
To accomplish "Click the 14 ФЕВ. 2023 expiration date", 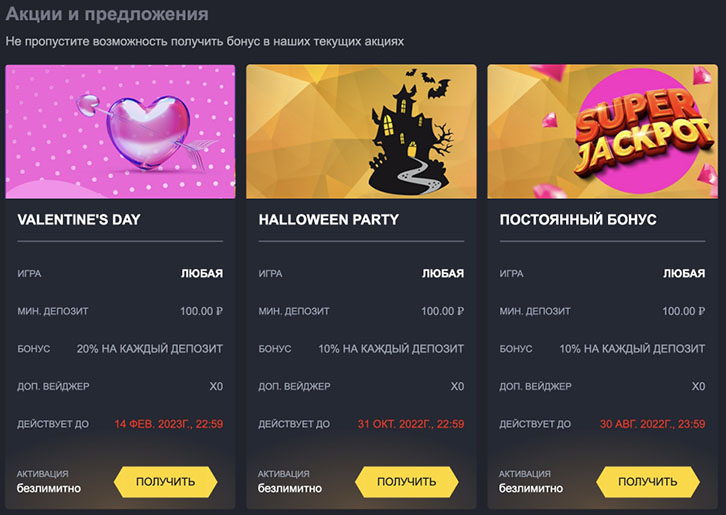I will click(168, 424).
